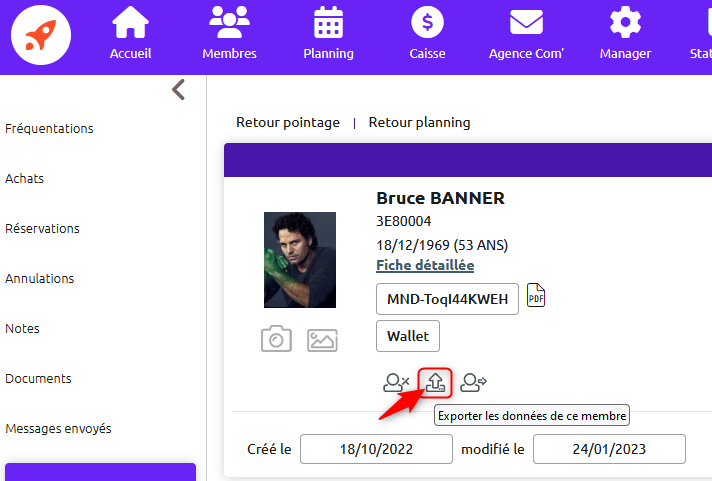
Task: Open Agence Com' envelope icon
Action: (x=526, y=23)
